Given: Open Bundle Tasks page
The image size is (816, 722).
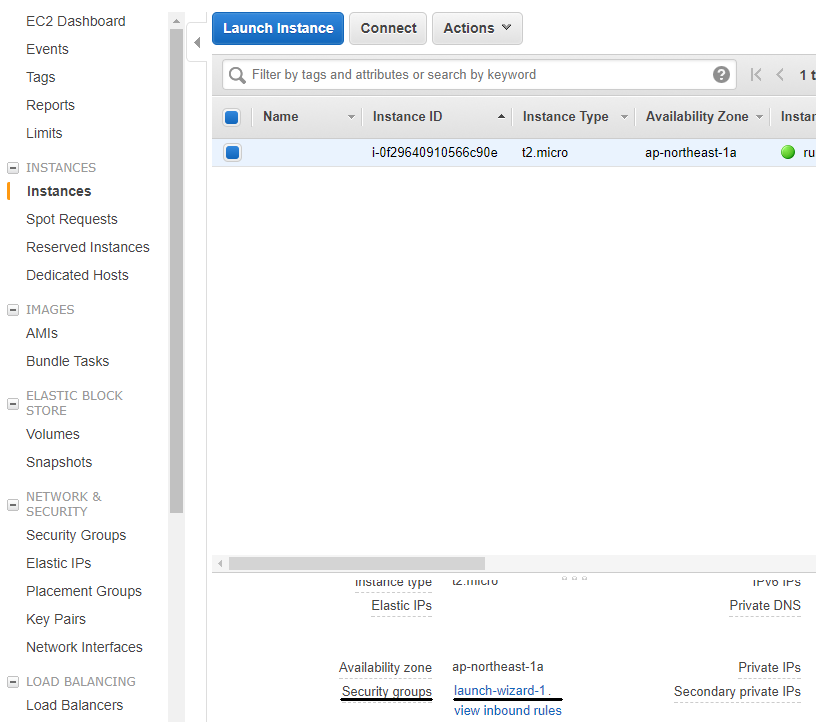Looking at the screenshot, I should pos(68,361).
